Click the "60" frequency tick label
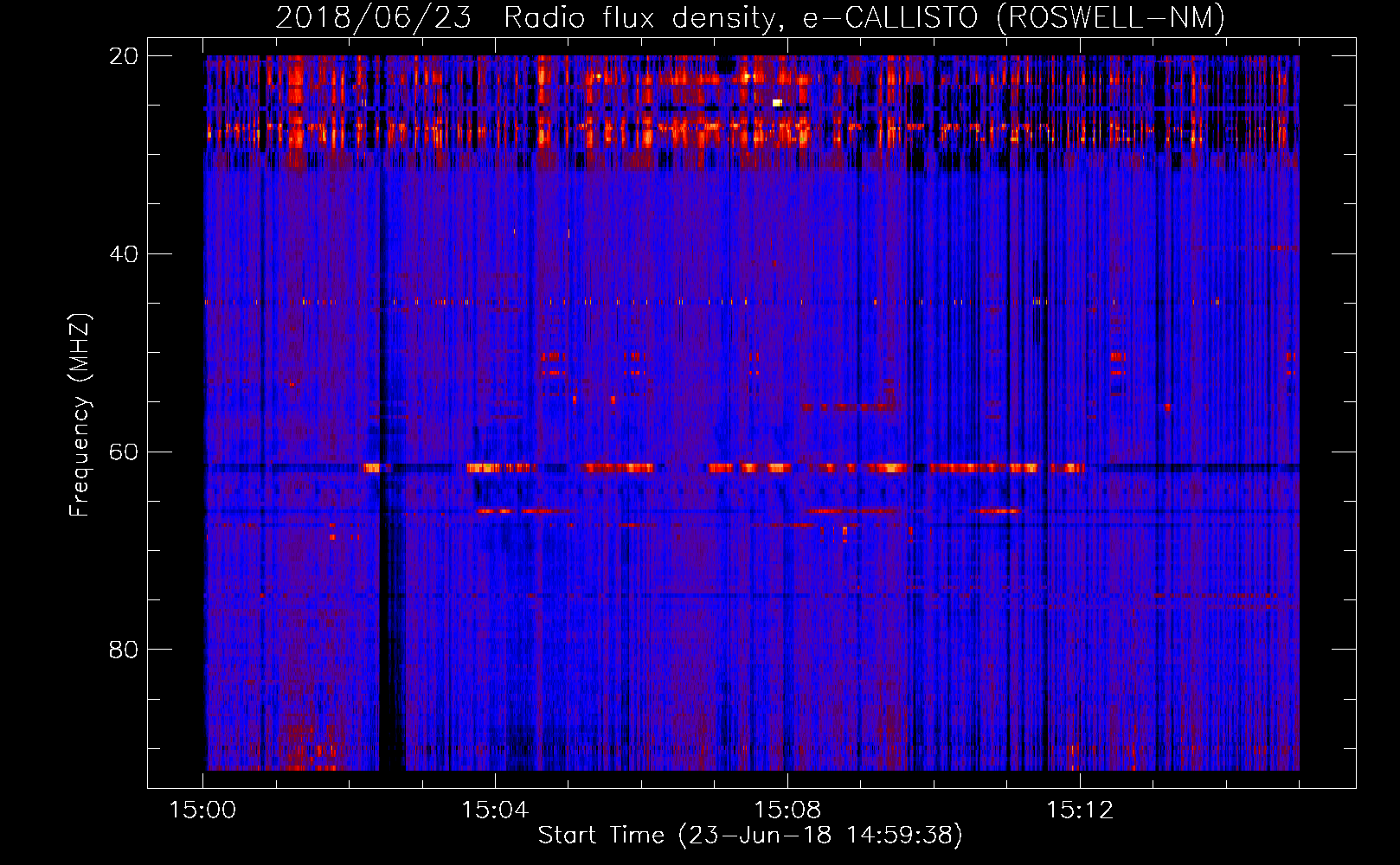This screenshot has height=865, width=1400. [x=124, y=452]
